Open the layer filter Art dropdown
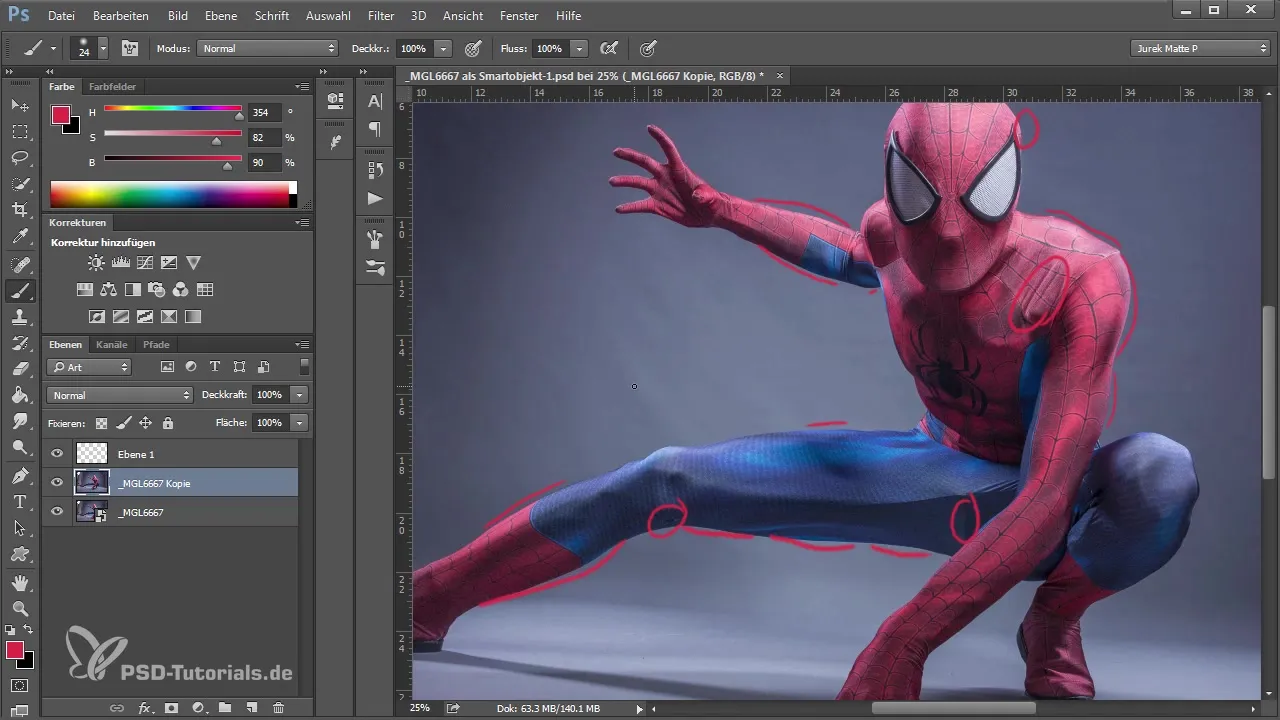 point(89,367)
